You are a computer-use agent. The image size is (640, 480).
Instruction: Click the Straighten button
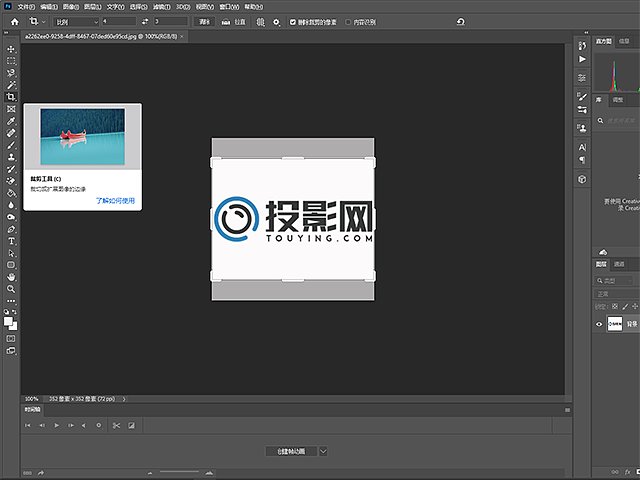234,22
